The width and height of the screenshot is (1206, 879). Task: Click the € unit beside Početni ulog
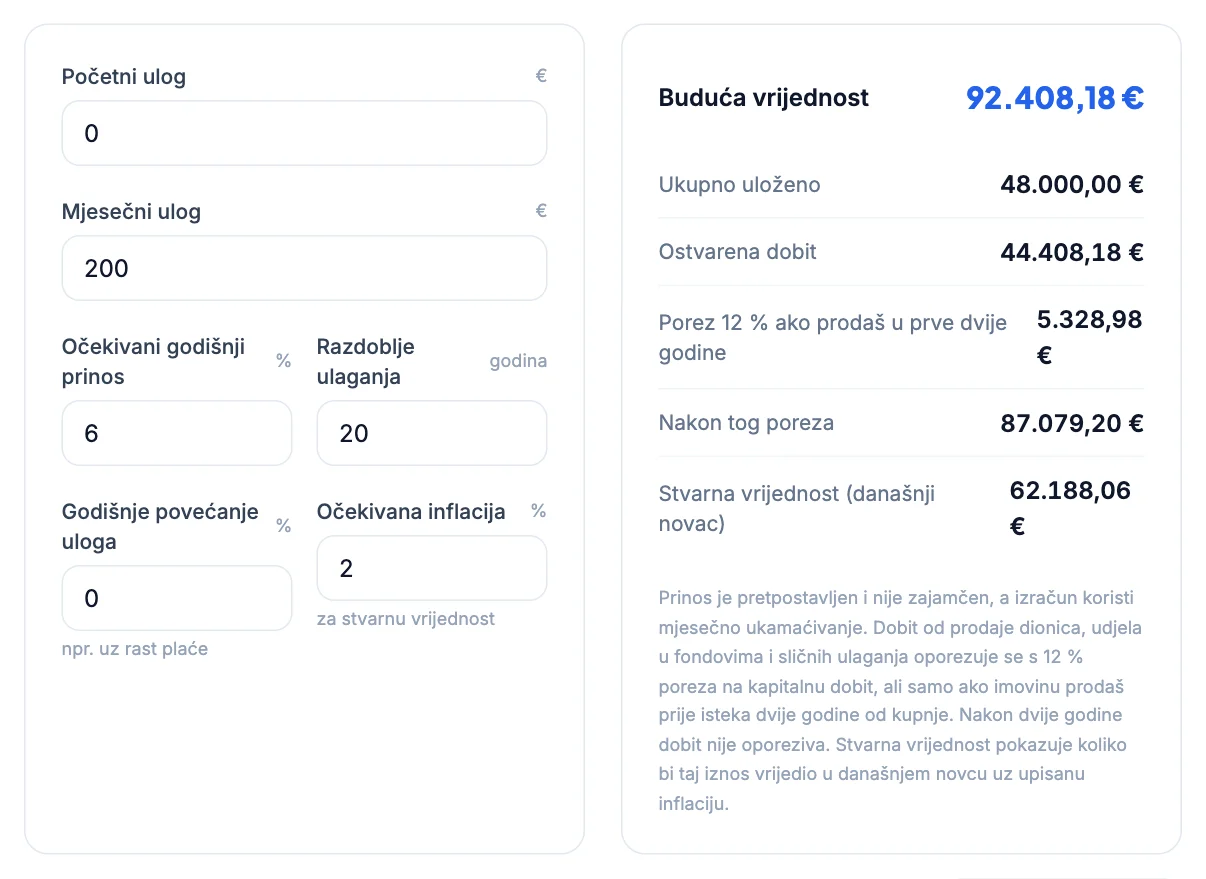(541, 76)
